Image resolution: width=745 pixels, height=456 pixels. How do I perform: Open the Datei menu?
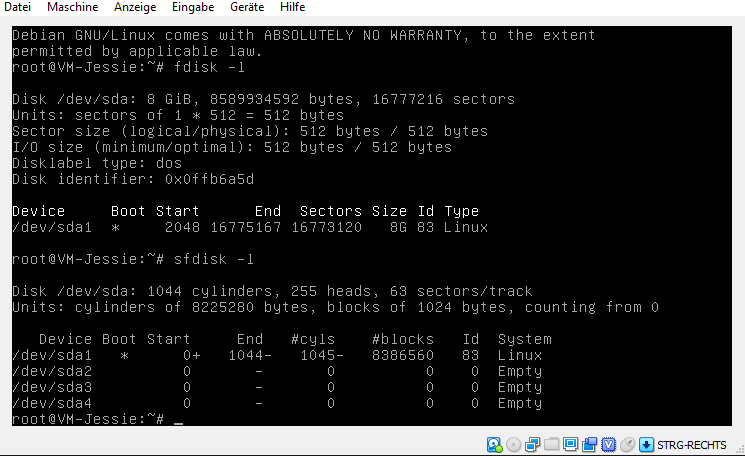18,7
